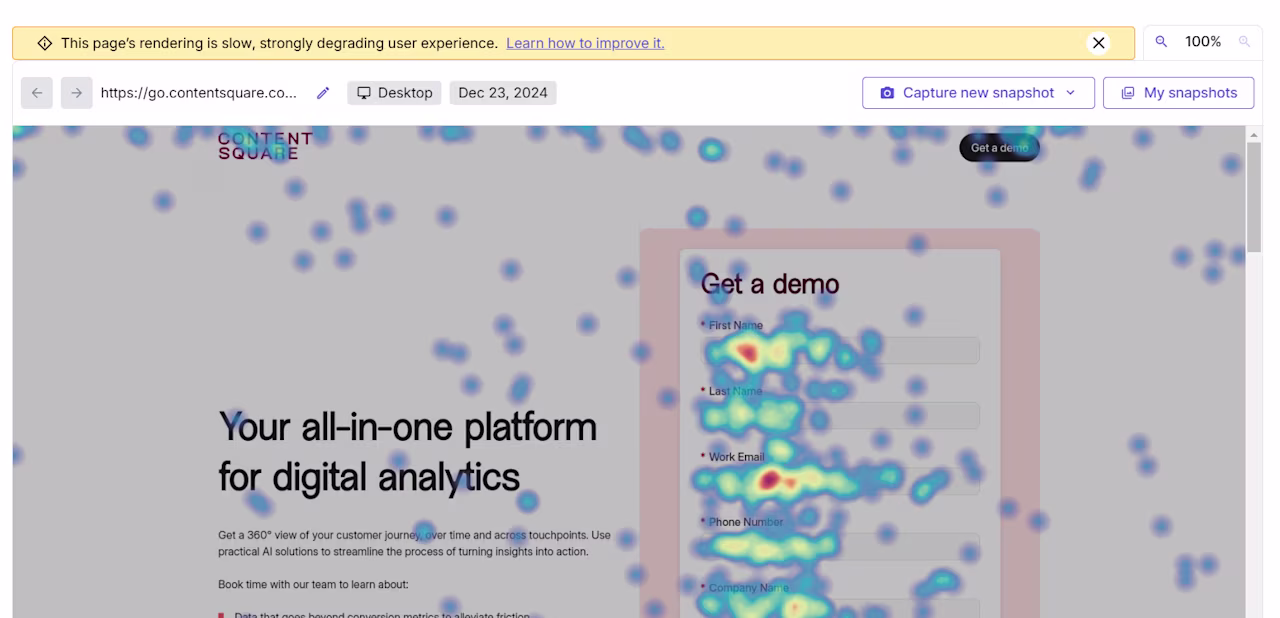The width and height of the screenshot is (1280, 618).
Task: Click Capture new snapshot button
Action: (x=978, y=93)
